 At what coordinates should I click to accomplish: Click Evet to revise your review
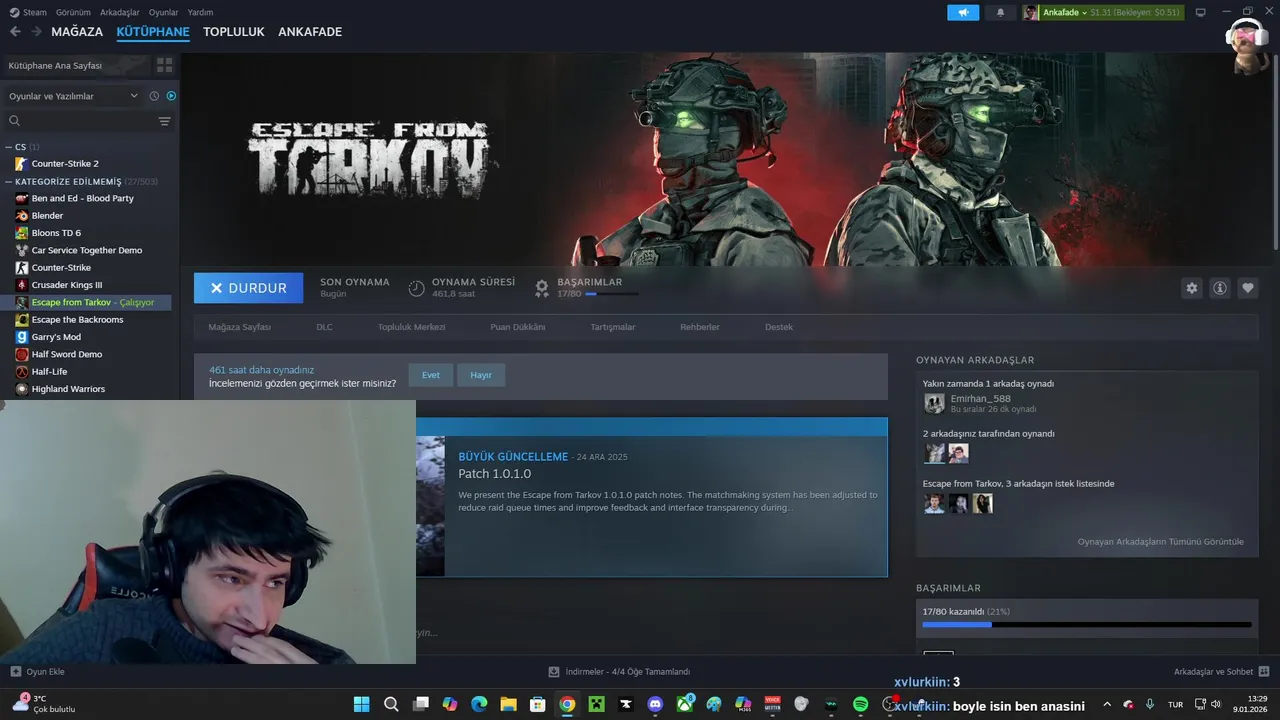[430, 375]
